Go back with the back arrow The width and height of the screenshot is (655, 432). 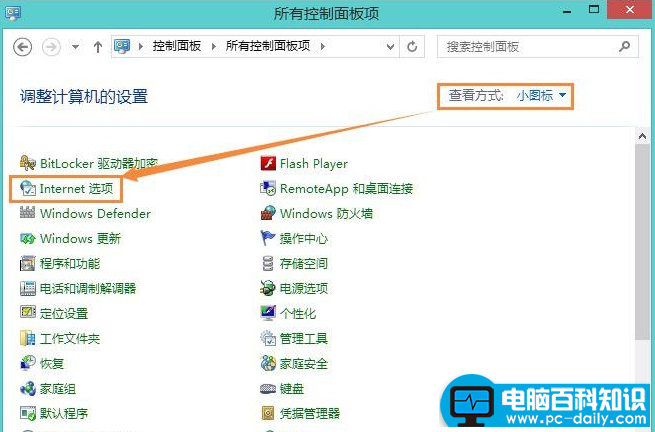tap(23, 47)
